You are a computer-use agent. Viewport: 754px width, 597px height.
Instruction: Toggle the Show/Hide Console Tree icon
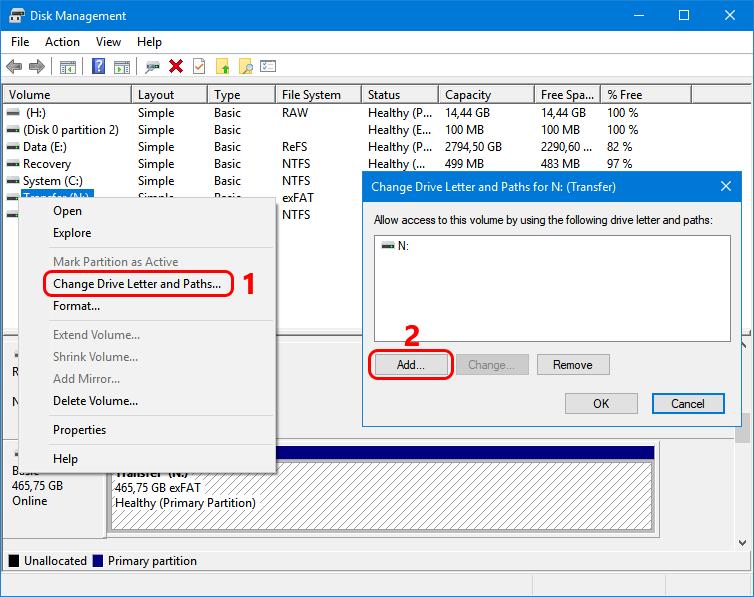point(68,67)
